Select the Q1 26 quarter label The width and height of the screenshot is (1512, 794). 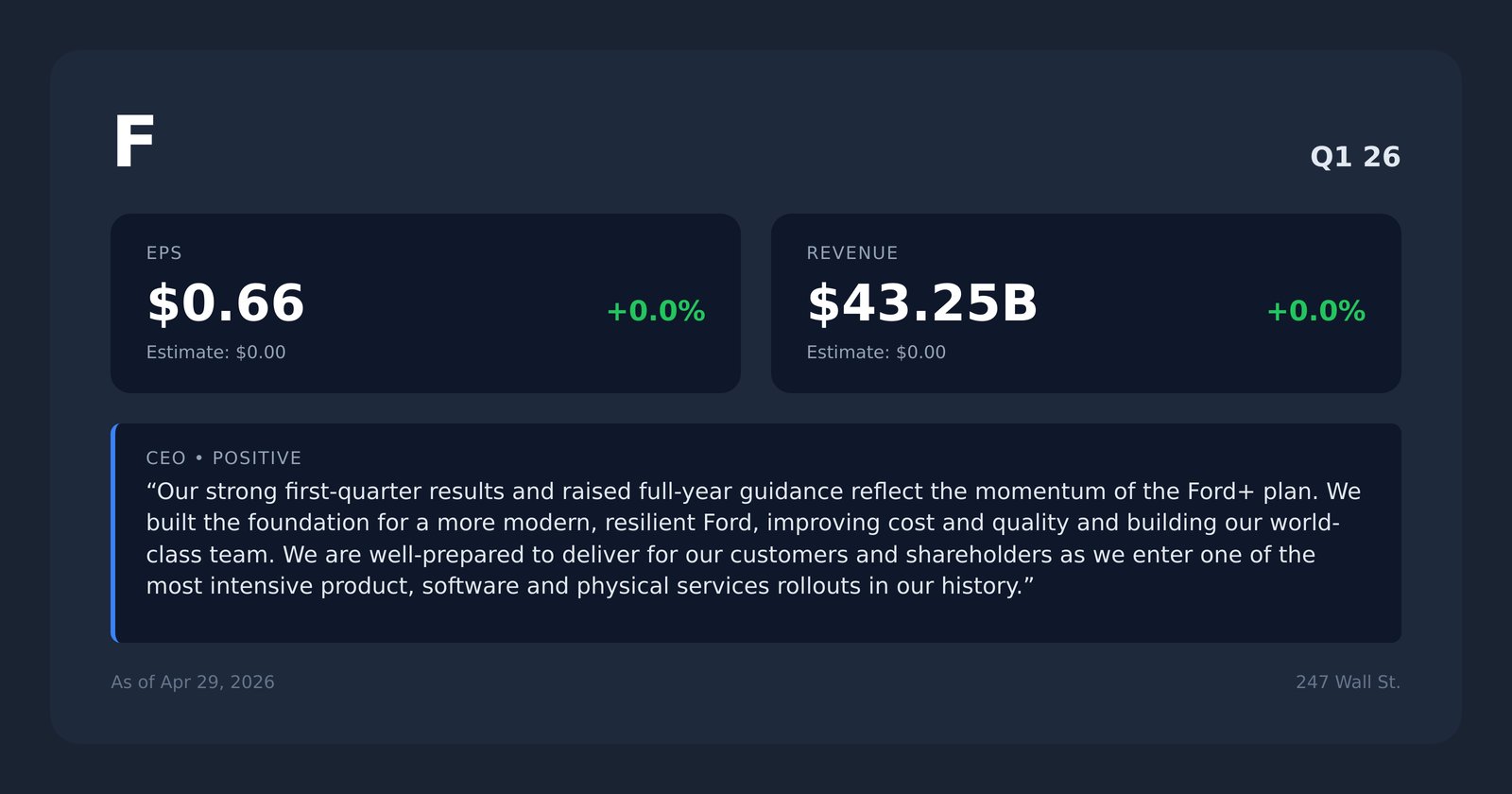click(x=1355, y=157)
